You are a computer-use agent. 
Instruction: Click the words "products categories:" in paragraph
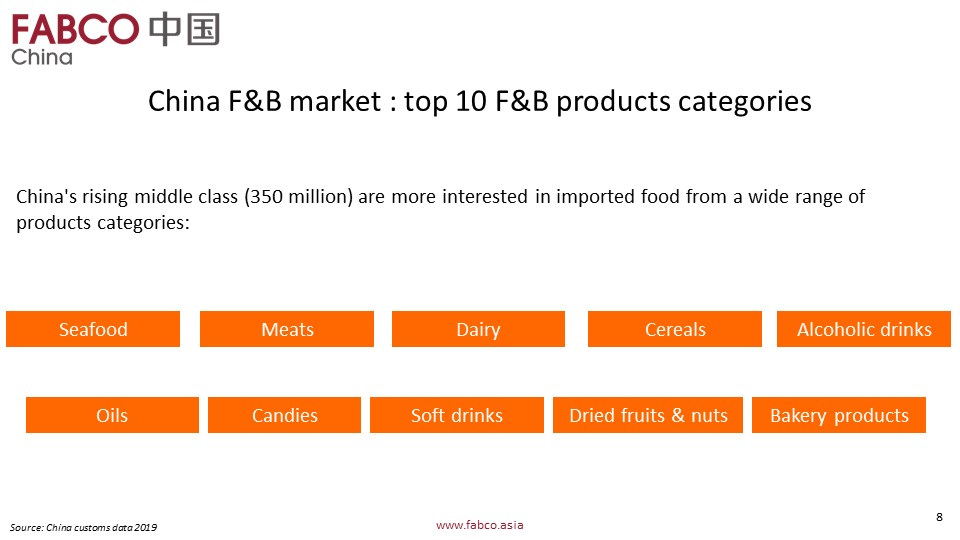click(x=103, y=222)
